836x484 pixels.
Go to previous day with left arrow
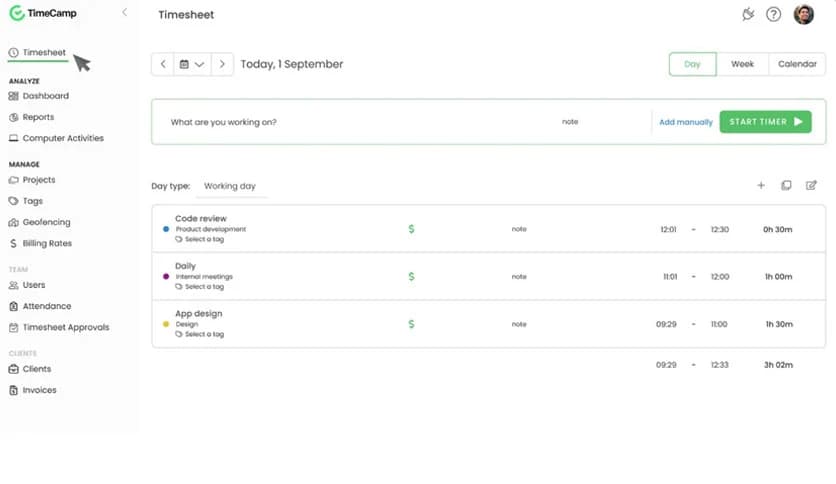pos(163,64)
